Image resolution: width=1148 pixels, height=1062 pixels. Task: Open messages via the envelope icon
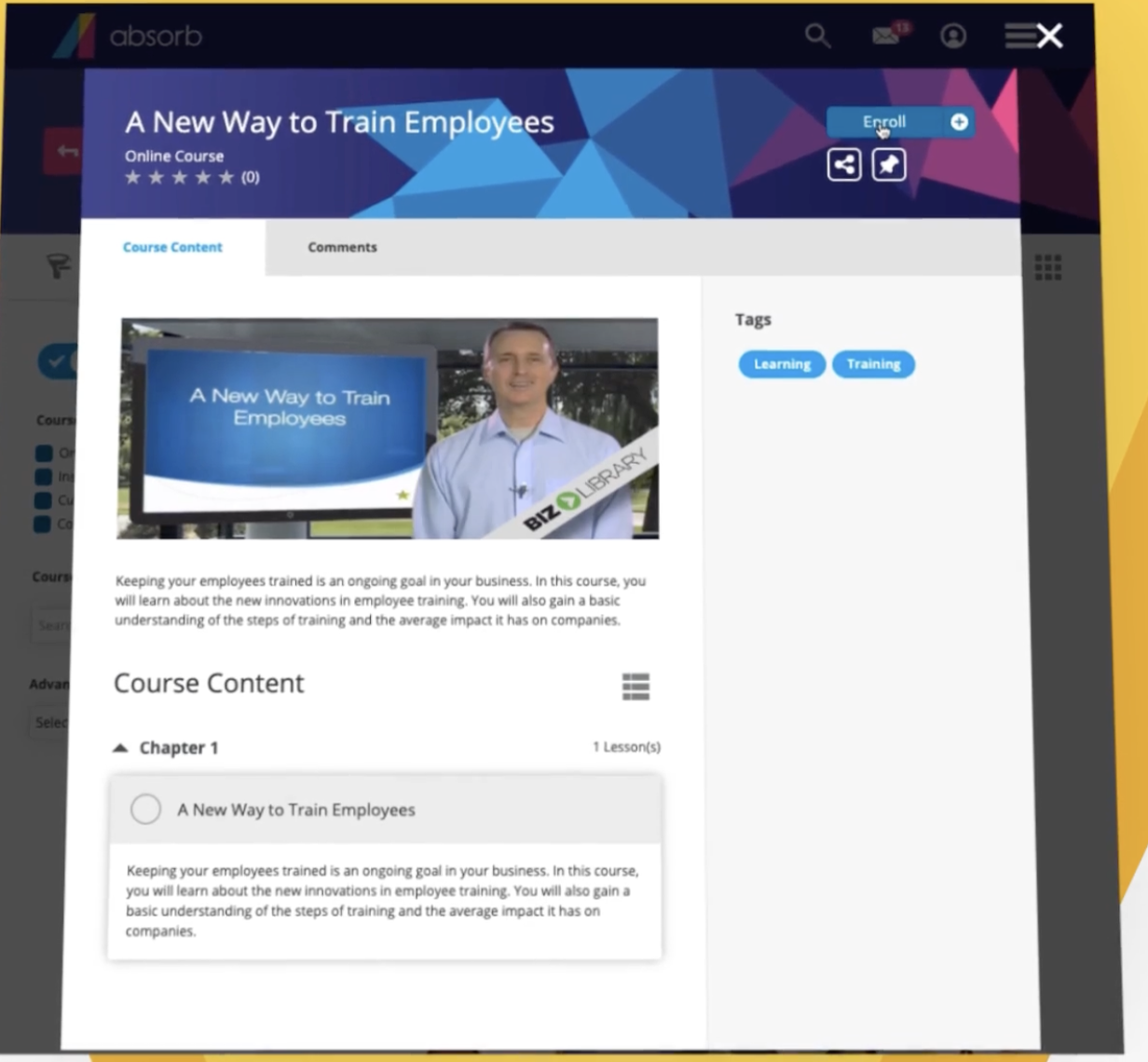click(x=886, y=36)
